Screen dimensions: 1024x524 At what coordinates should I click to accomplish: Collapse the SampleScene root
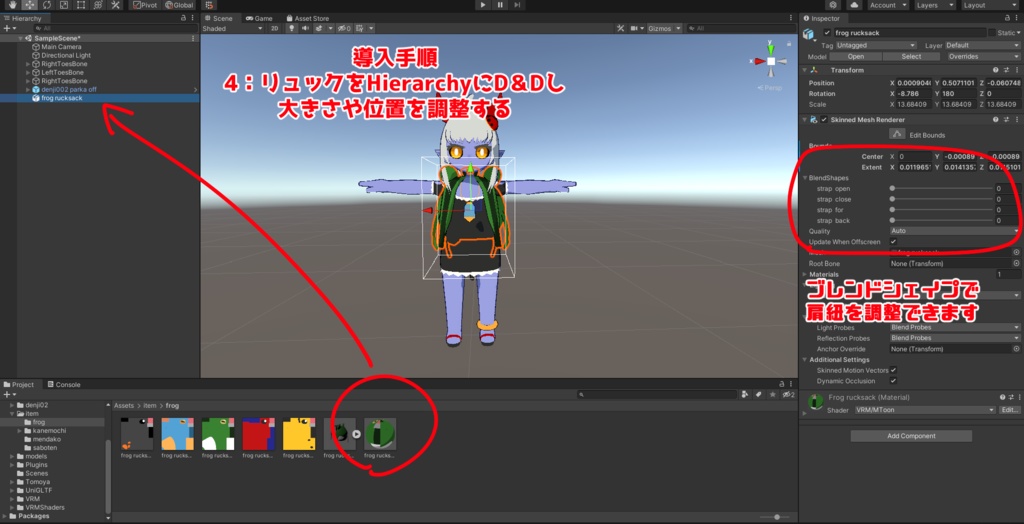pos(20,39)
